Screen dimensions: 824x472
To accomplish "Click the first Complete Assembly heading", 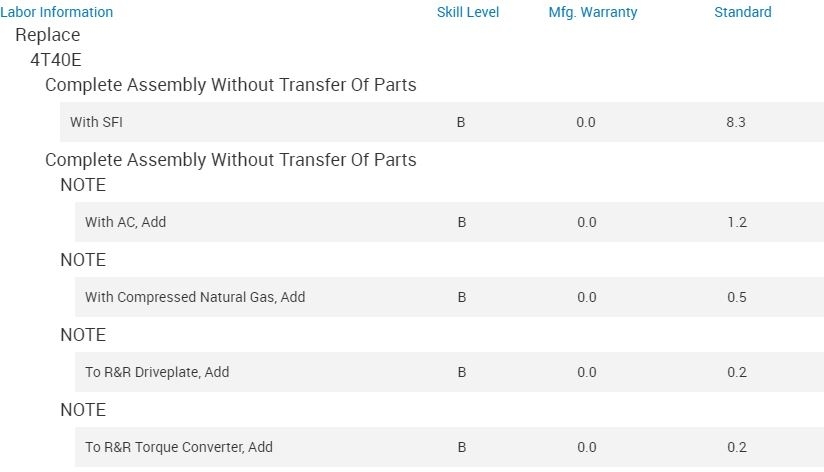I will [230, 85].
